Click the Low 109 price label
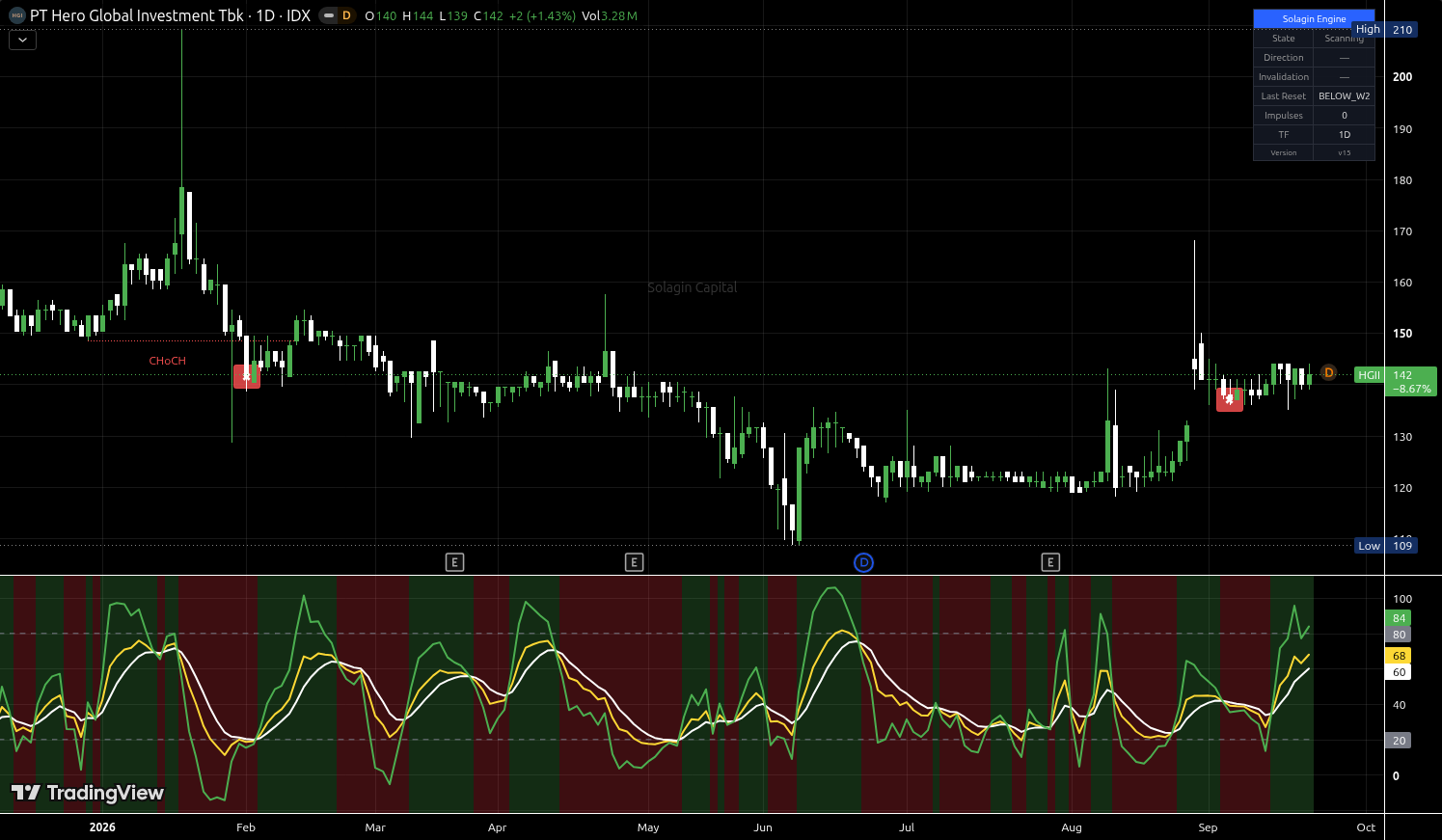The width and height of the screenshot is (1442, 840). [1385, 546]
